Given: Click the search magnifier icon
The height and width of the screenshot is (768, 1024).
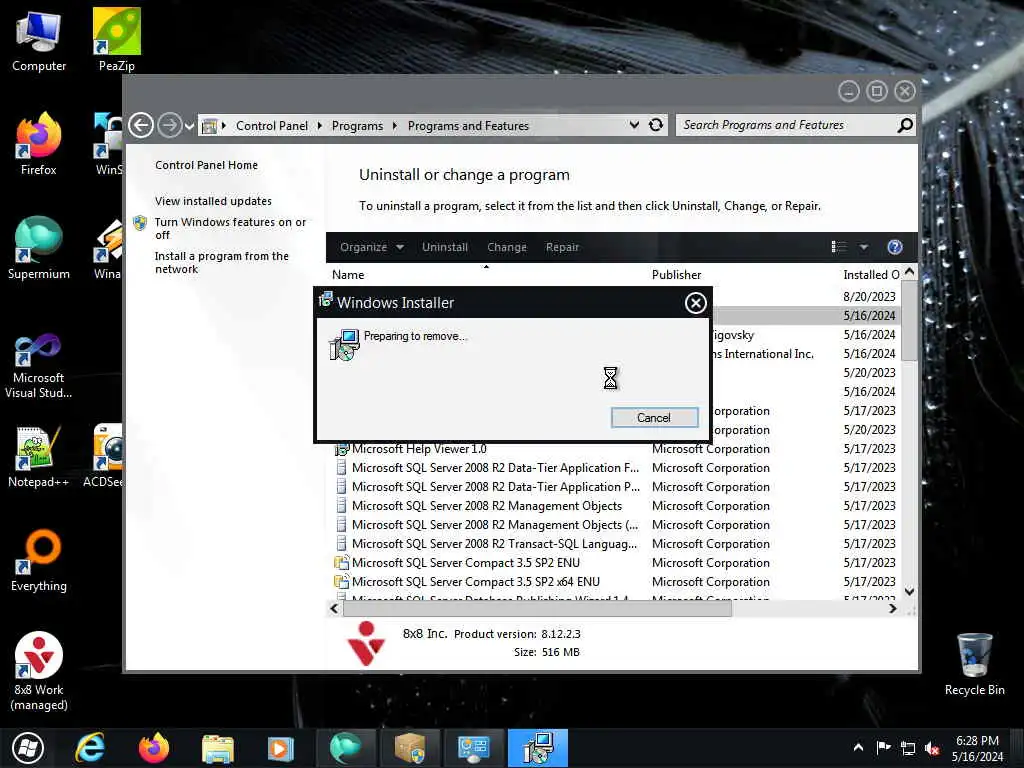Looking at the screenshot, I should coord(905,125).
